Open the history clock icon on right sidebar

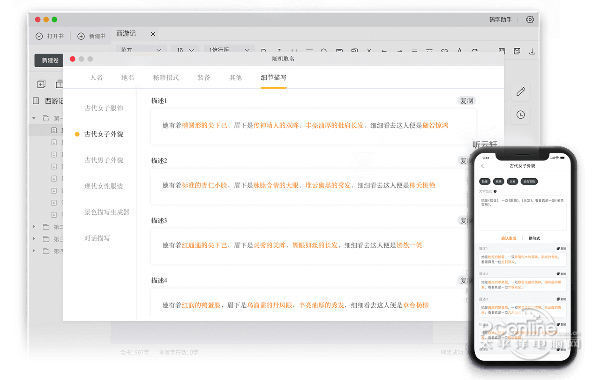pos(520,114)
